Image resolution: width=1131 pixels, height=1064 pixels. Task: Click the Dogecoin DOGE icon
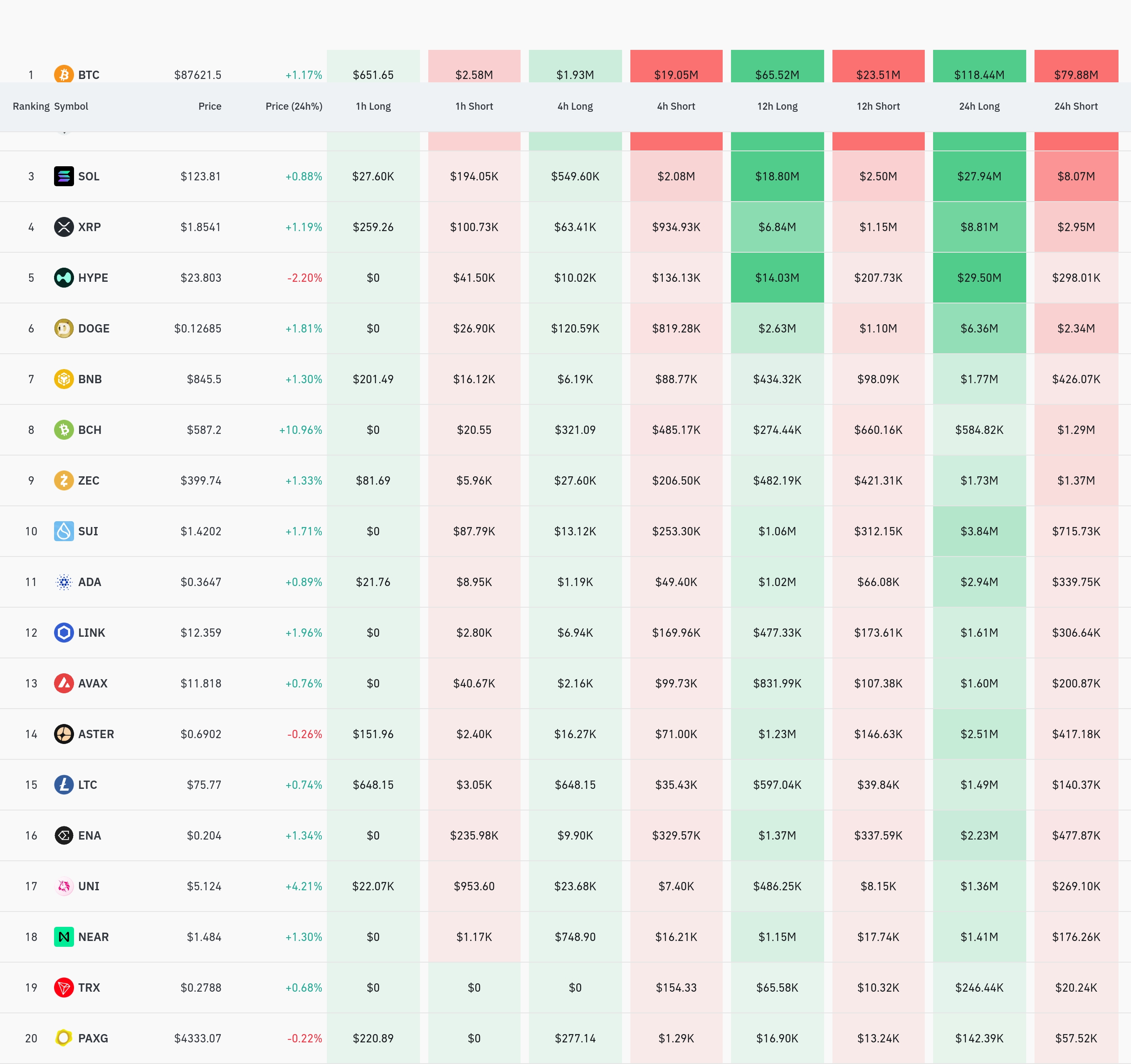(x=64, y=328)
